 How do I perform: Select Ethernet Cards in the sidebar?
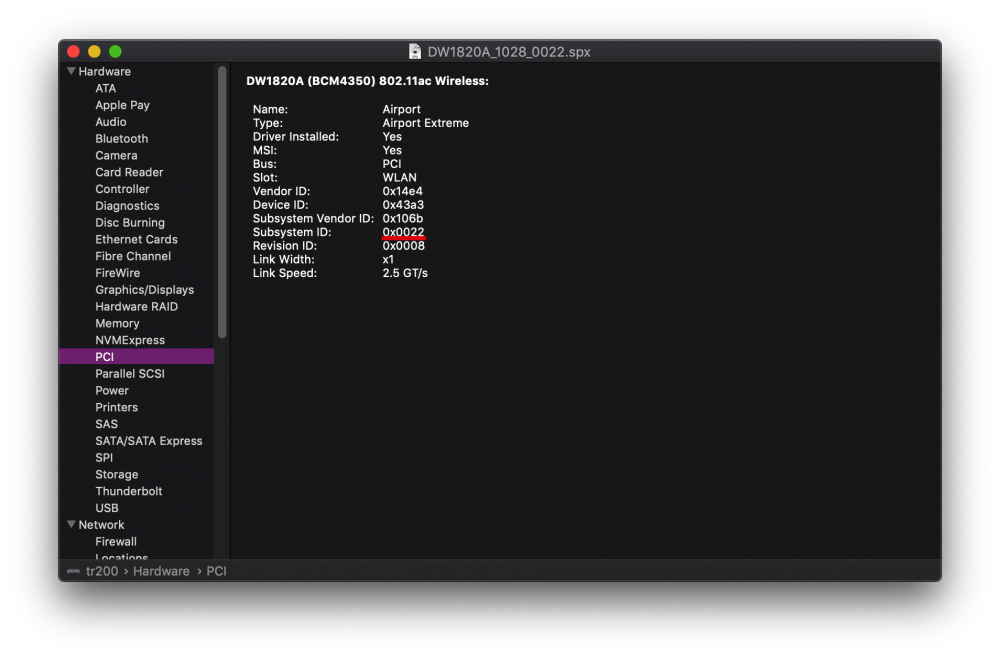136,240
